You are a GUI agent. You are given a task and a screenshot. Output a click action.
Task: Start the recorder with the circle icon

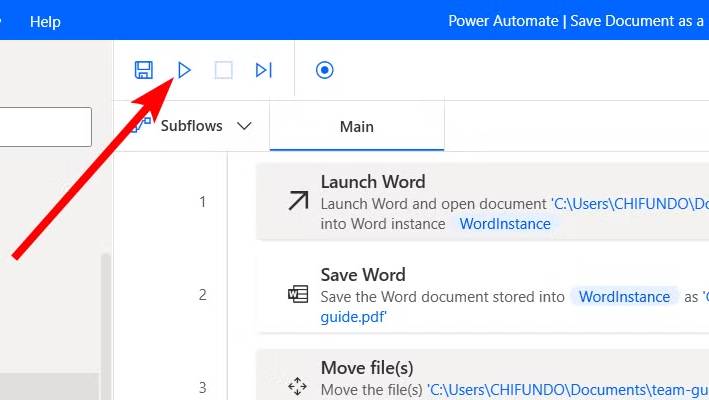325,70
